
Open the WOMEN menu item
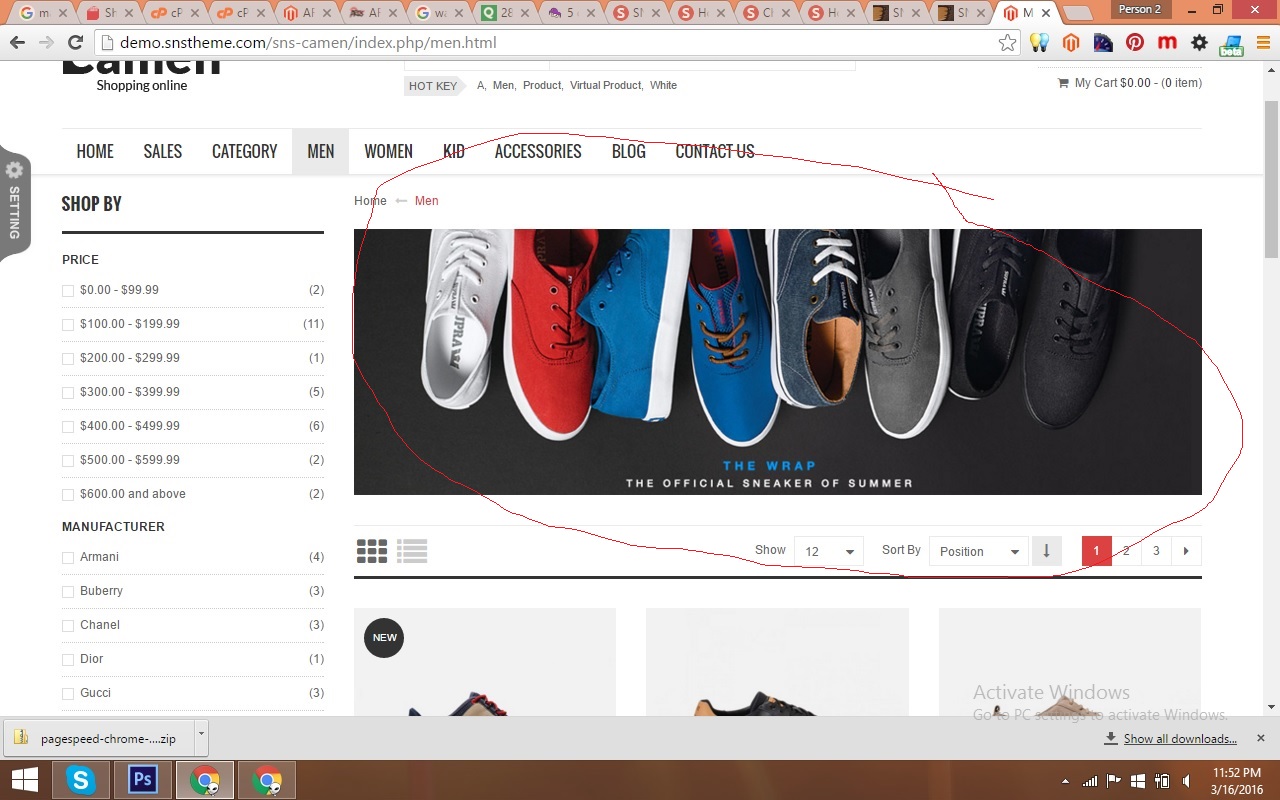tap(388, 151)
